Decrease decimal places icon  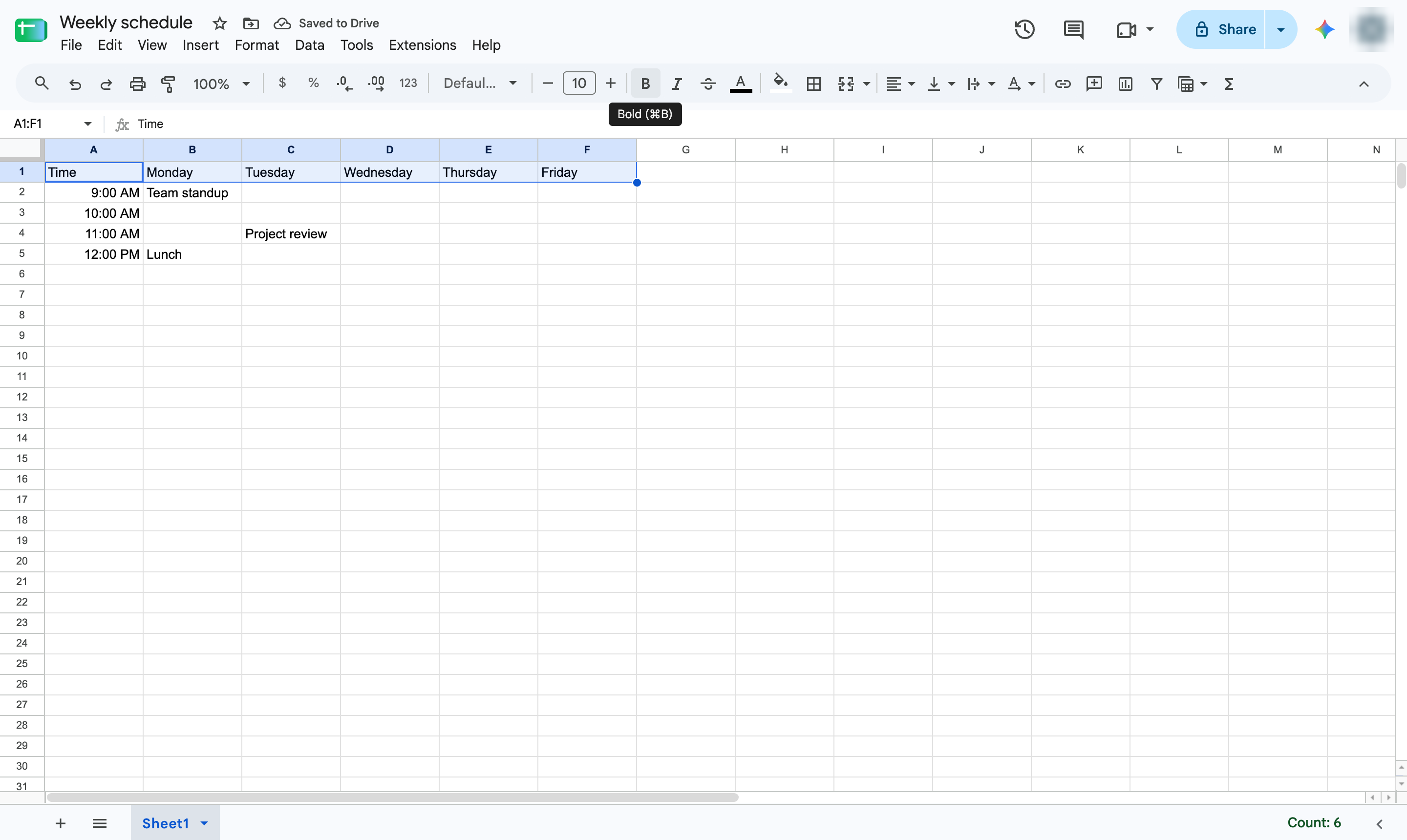click(344, 83)
